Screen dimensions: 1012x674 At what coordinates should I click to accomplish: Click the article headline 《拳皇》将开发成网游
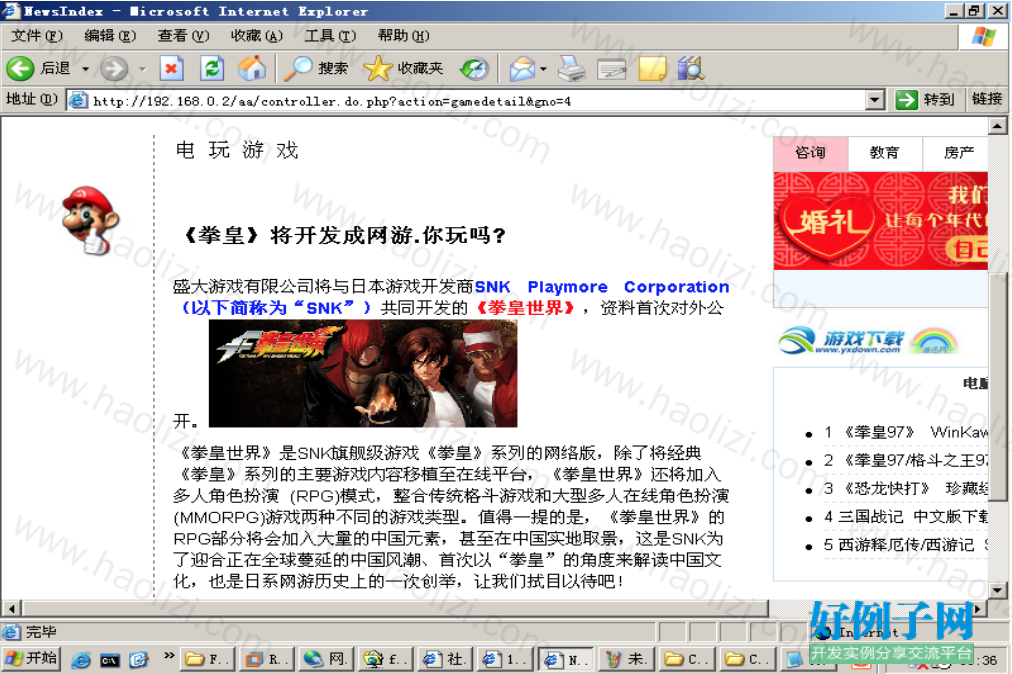(343, 235)
